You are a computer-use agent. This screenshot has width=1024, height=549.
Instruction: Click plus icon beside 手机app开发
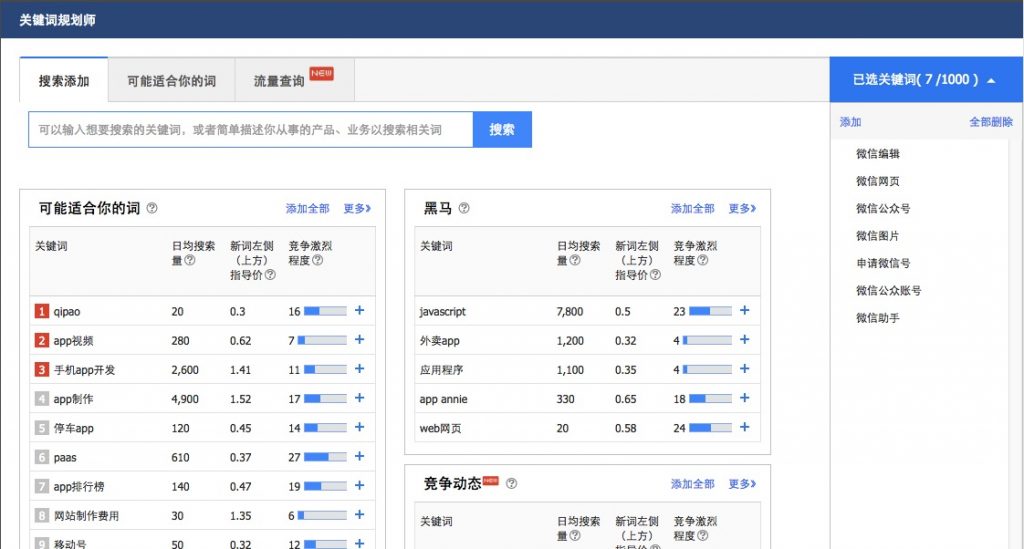point(360,369)
